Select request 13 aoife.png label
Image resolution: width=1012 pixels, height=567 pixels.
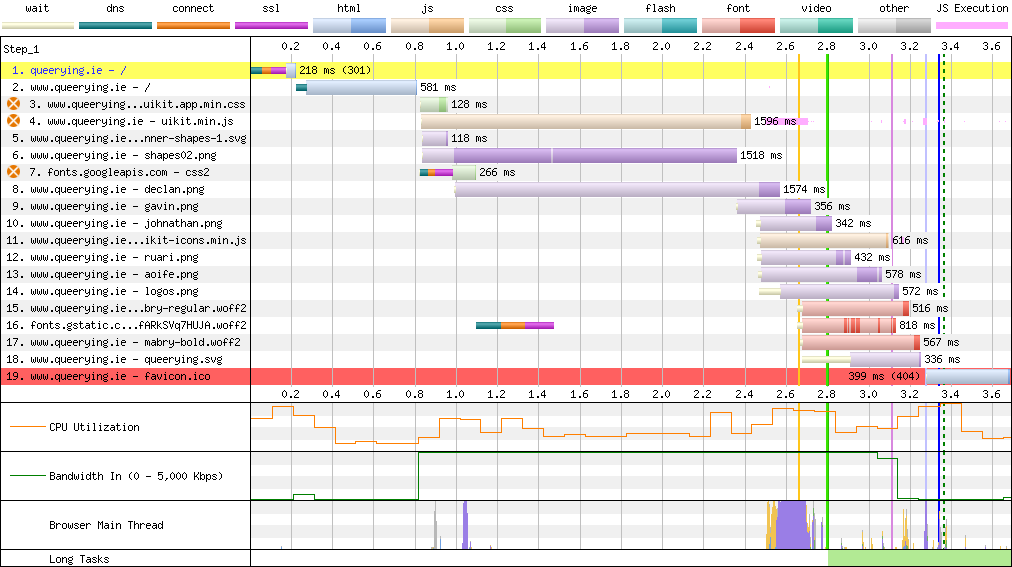coord(103,274)
